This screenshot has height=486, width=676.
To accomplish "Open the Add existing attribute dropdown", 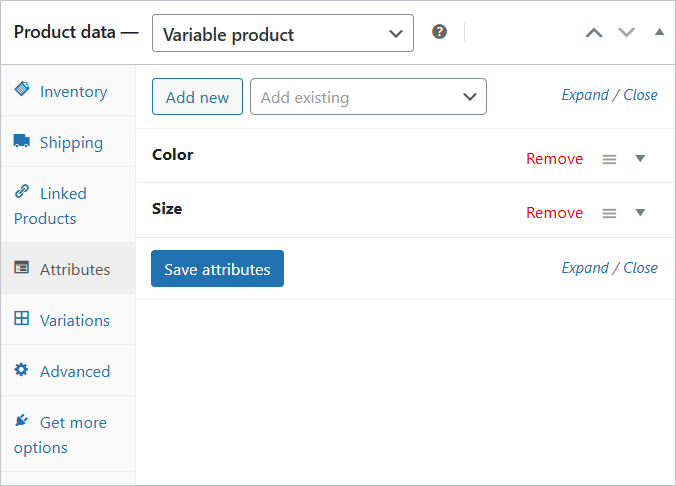I will (368, 97).
